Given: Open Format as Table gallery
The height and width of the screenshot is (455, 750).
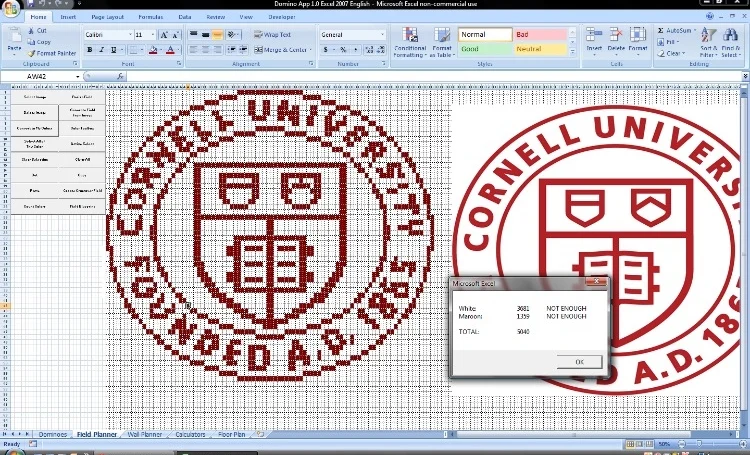Looking at the screenshot, I should click(x=441, y=43).
